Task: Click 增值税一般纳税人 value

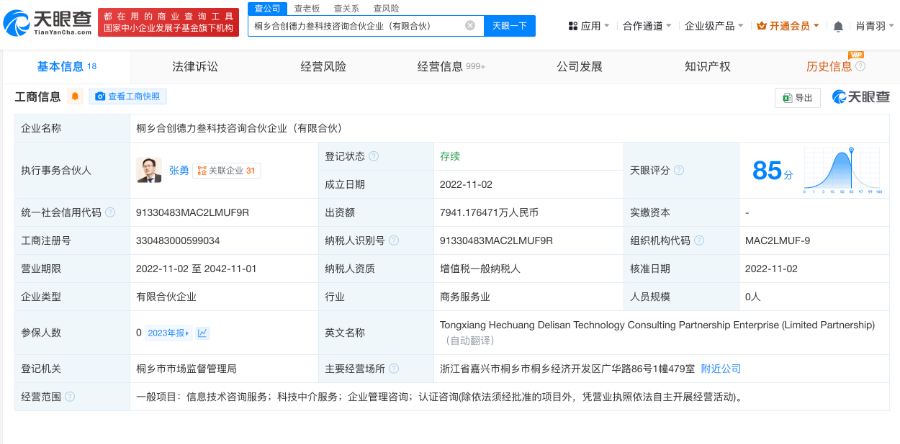Action: click(x=480, y=268)
